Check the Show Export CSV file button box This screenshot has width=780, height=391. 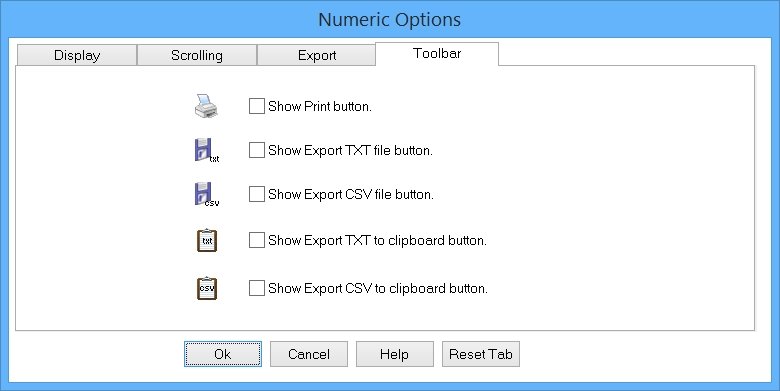click(x=257, y=194)
